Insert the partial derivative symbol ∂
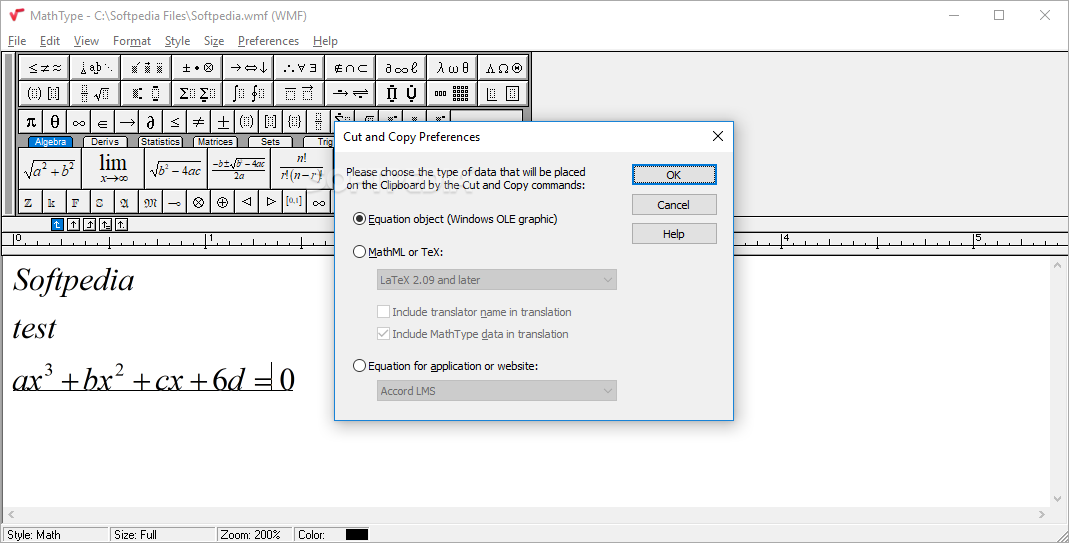The width and height of the screenshot is (1069, 543). click(151, 122)
